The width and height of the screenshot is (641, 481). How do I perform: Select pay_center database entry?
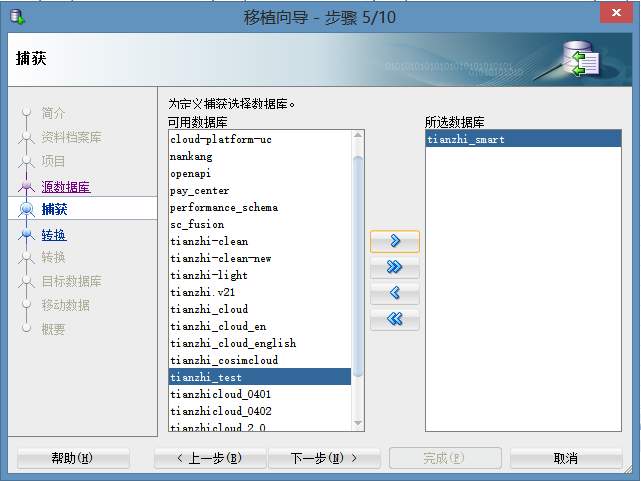tap(260, 190)
